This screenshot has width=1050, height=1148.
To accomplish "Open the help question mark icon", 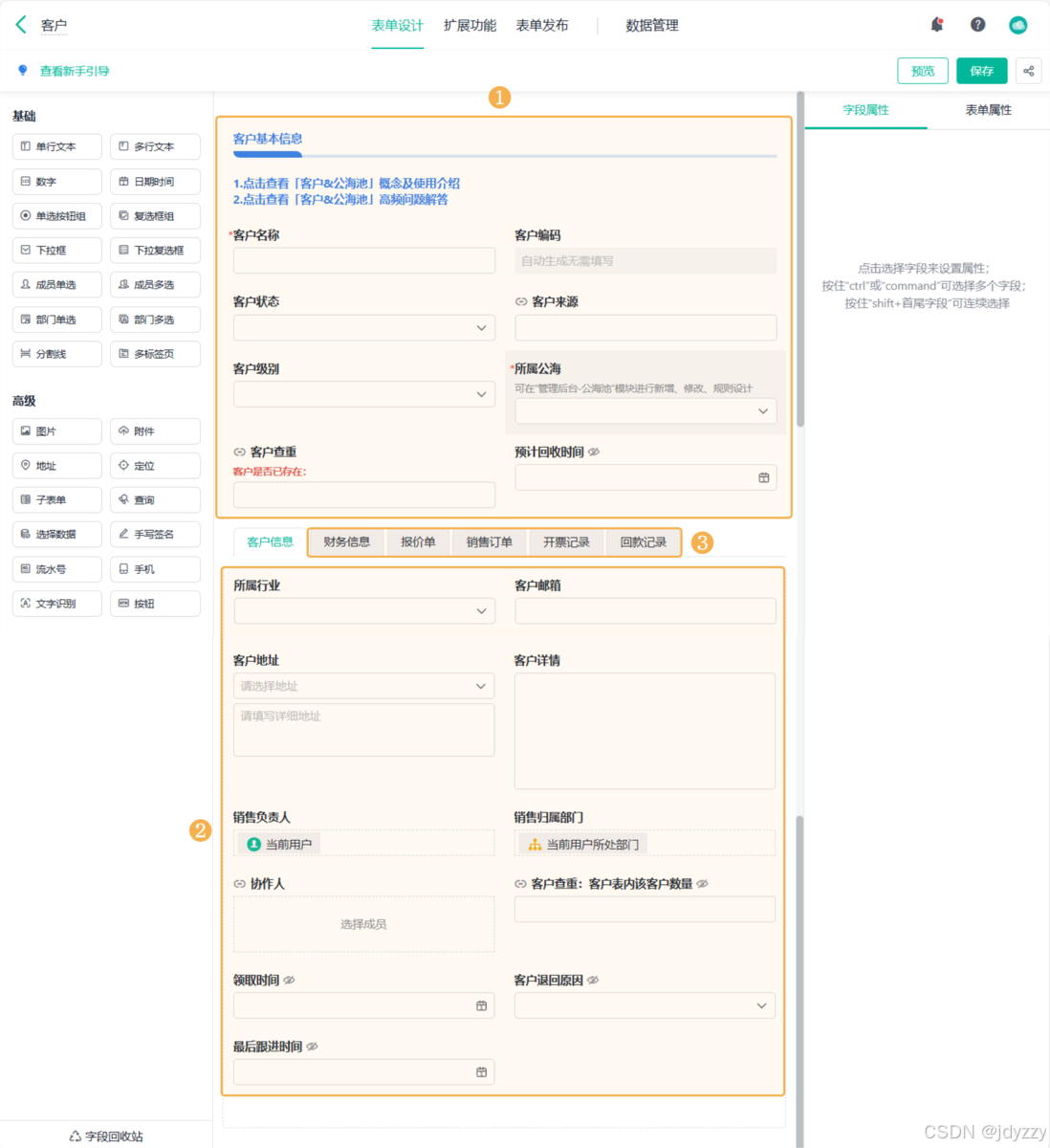I will coord(977,25).
